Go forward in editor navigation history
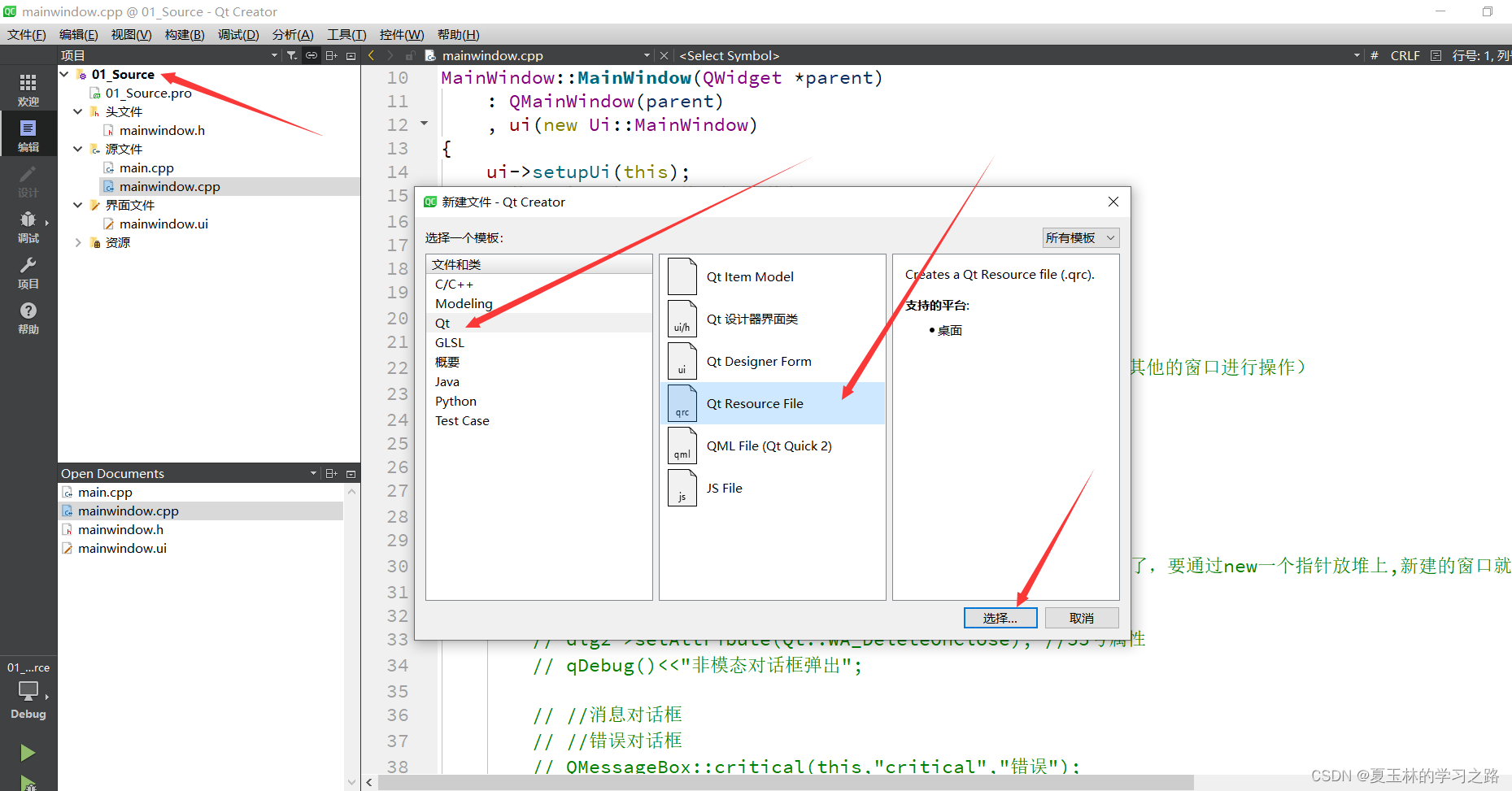 click(390, 55)
